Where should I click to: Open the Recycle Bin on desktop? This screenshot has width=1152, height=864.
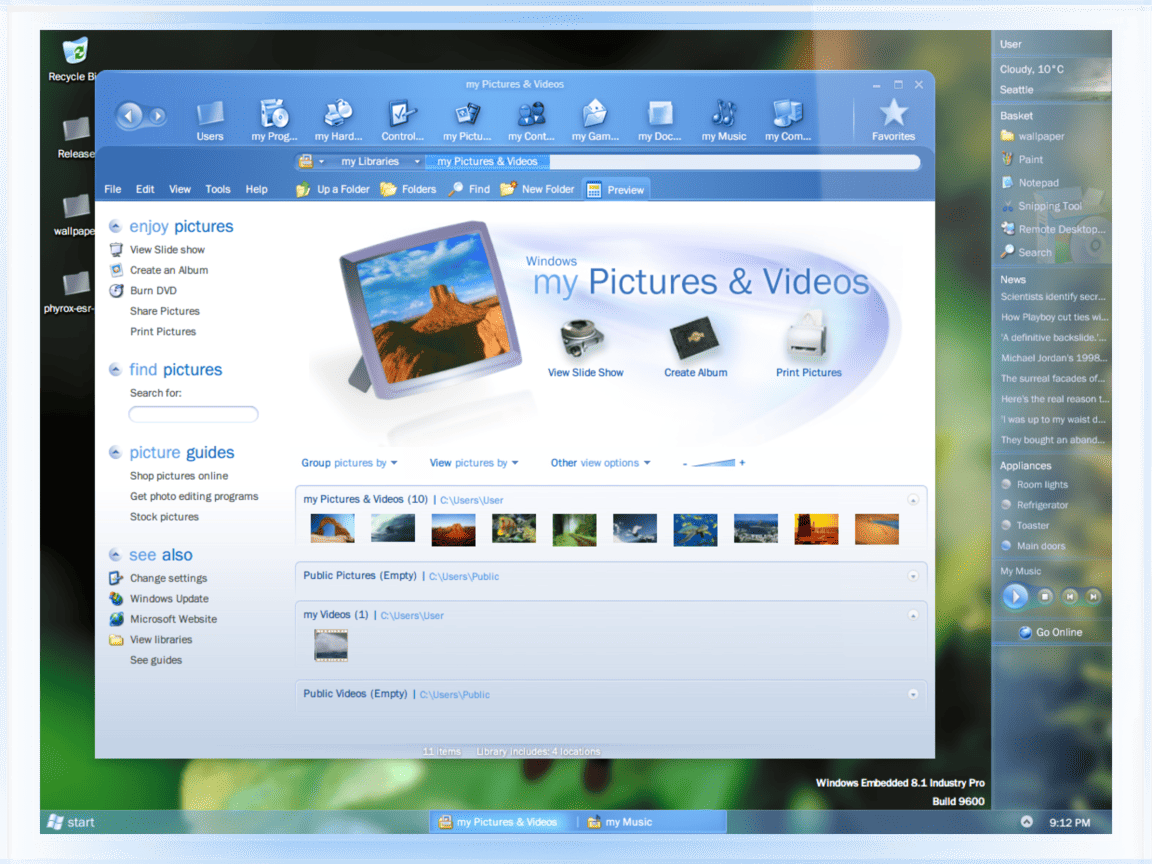[74, 60]
